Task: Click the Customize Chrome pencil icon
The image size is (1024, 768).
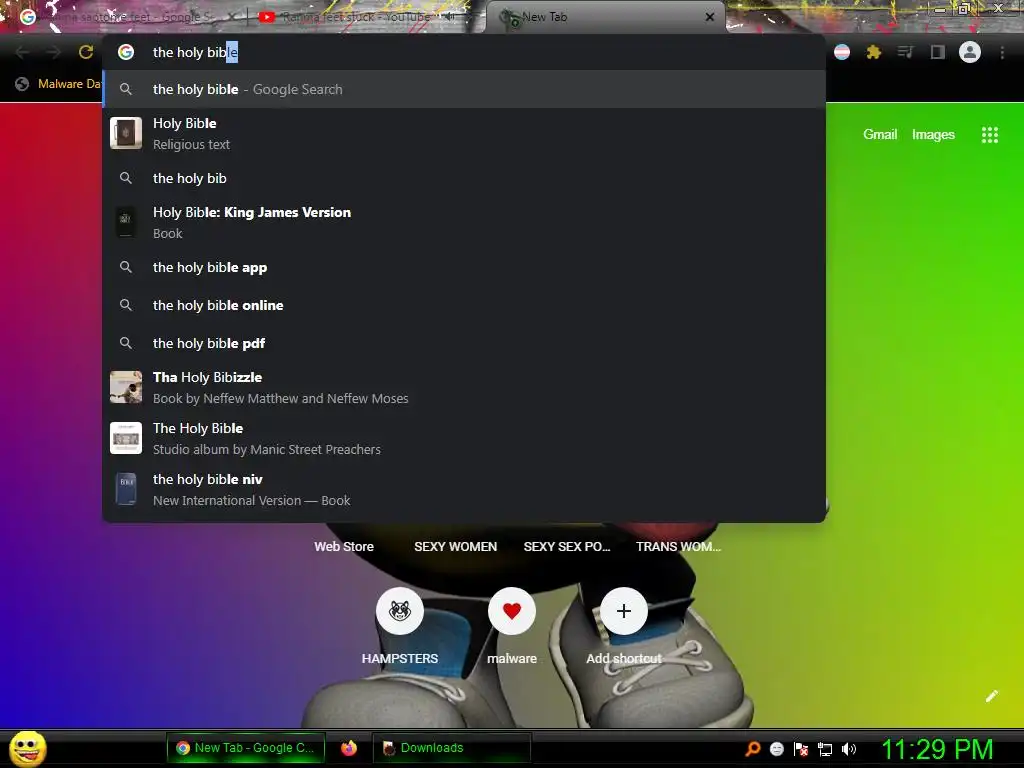Action: click(991, 696)
